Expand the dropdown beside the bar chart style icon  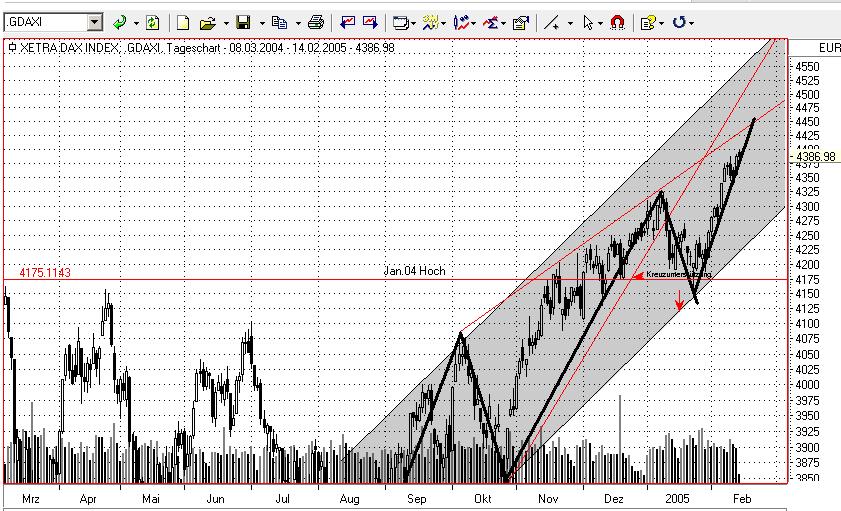pos(473,23)
